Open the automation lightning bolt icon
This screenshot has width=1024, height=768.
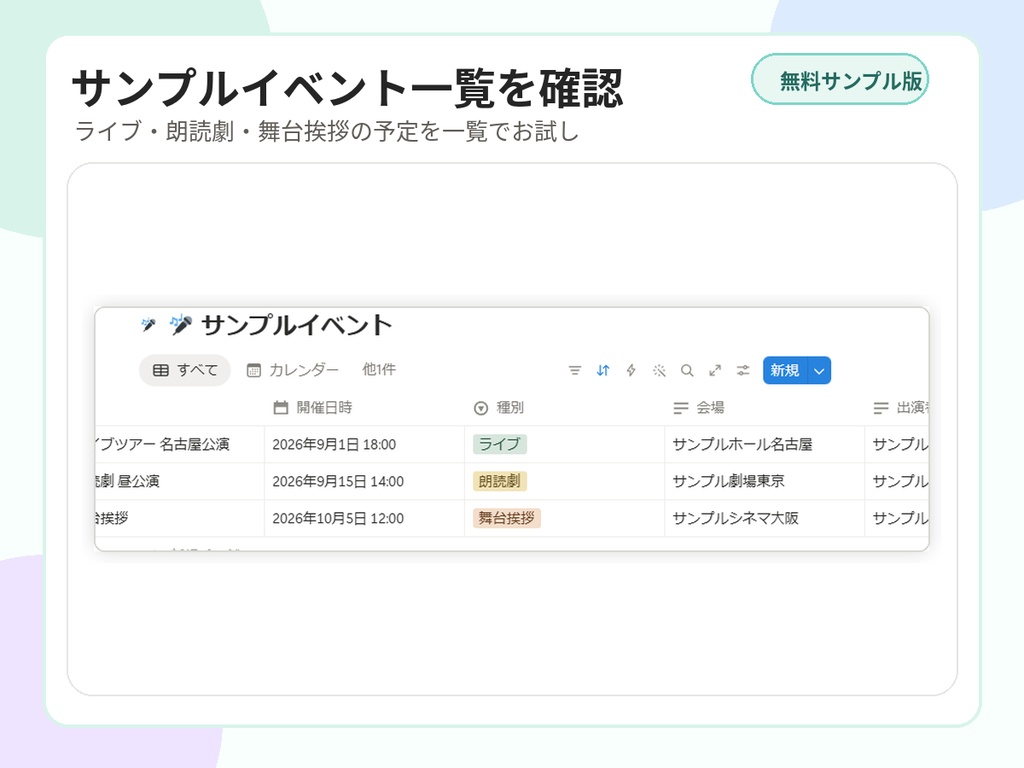(x=631, y=370)
